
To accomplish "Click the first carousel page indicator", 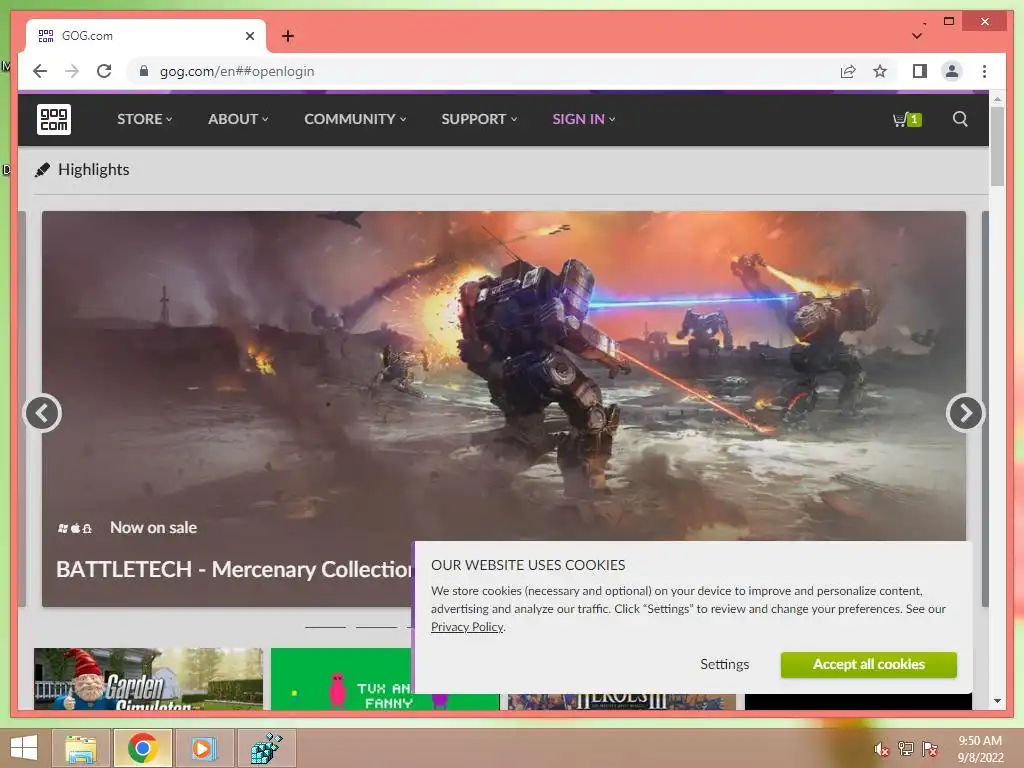I will point(325,627).
